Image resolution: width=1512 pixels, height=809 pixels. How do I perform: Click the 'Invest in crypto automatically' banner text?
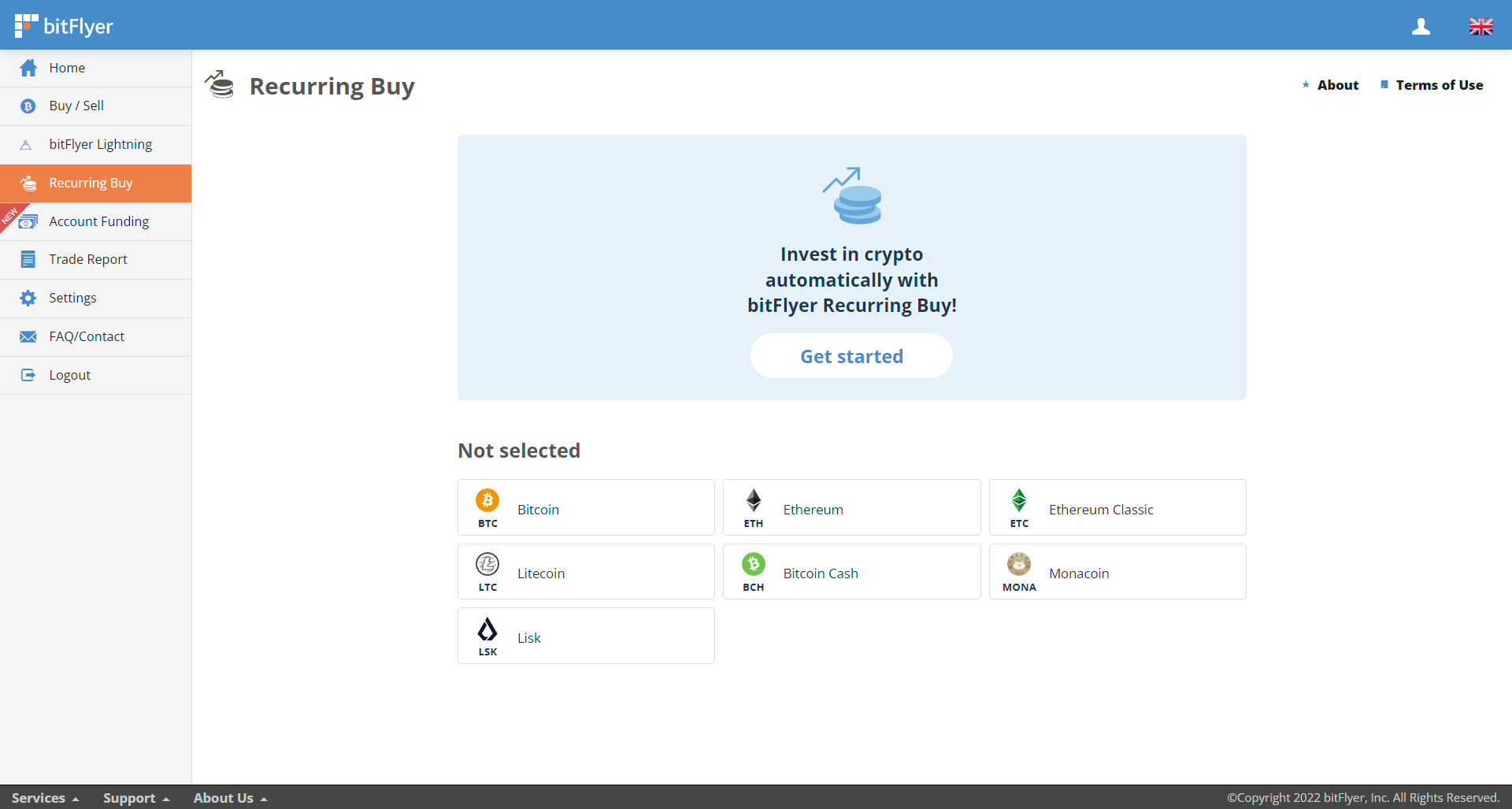pos(852,280)
